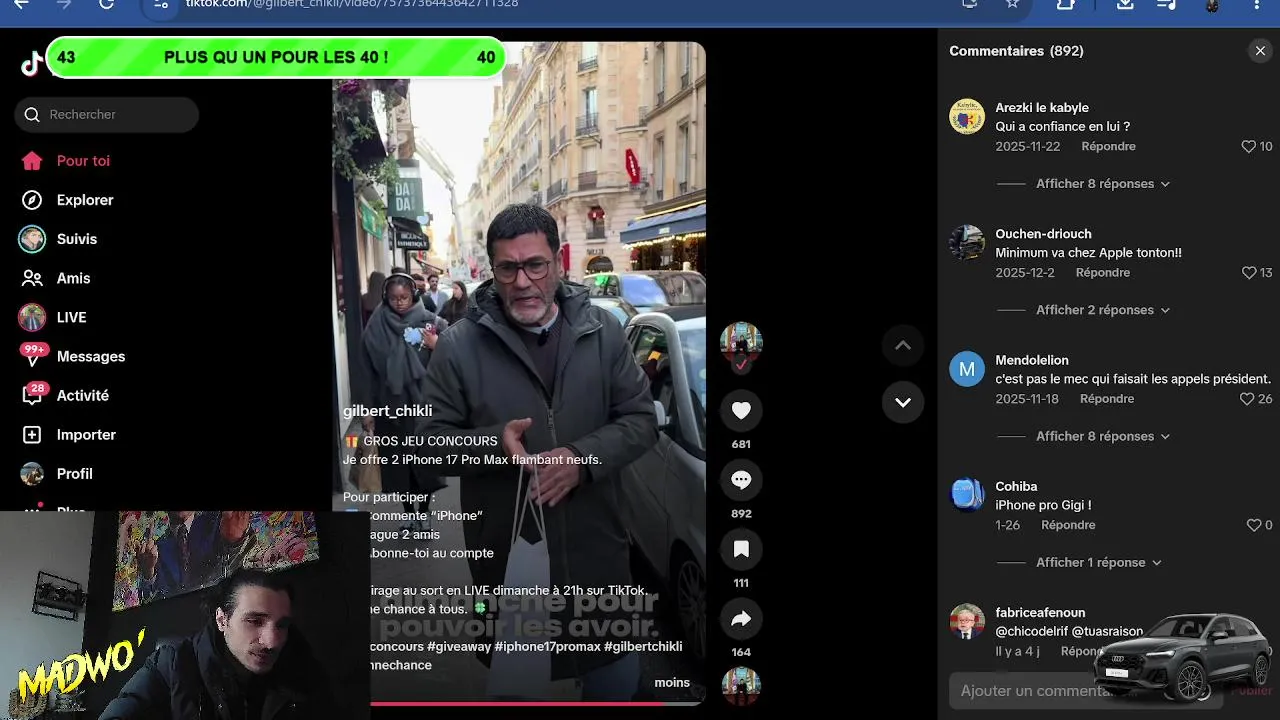Open the browser downloads icon
Image resolution: width=1280 pixels, height=720 pixels.
point(1125,4)
